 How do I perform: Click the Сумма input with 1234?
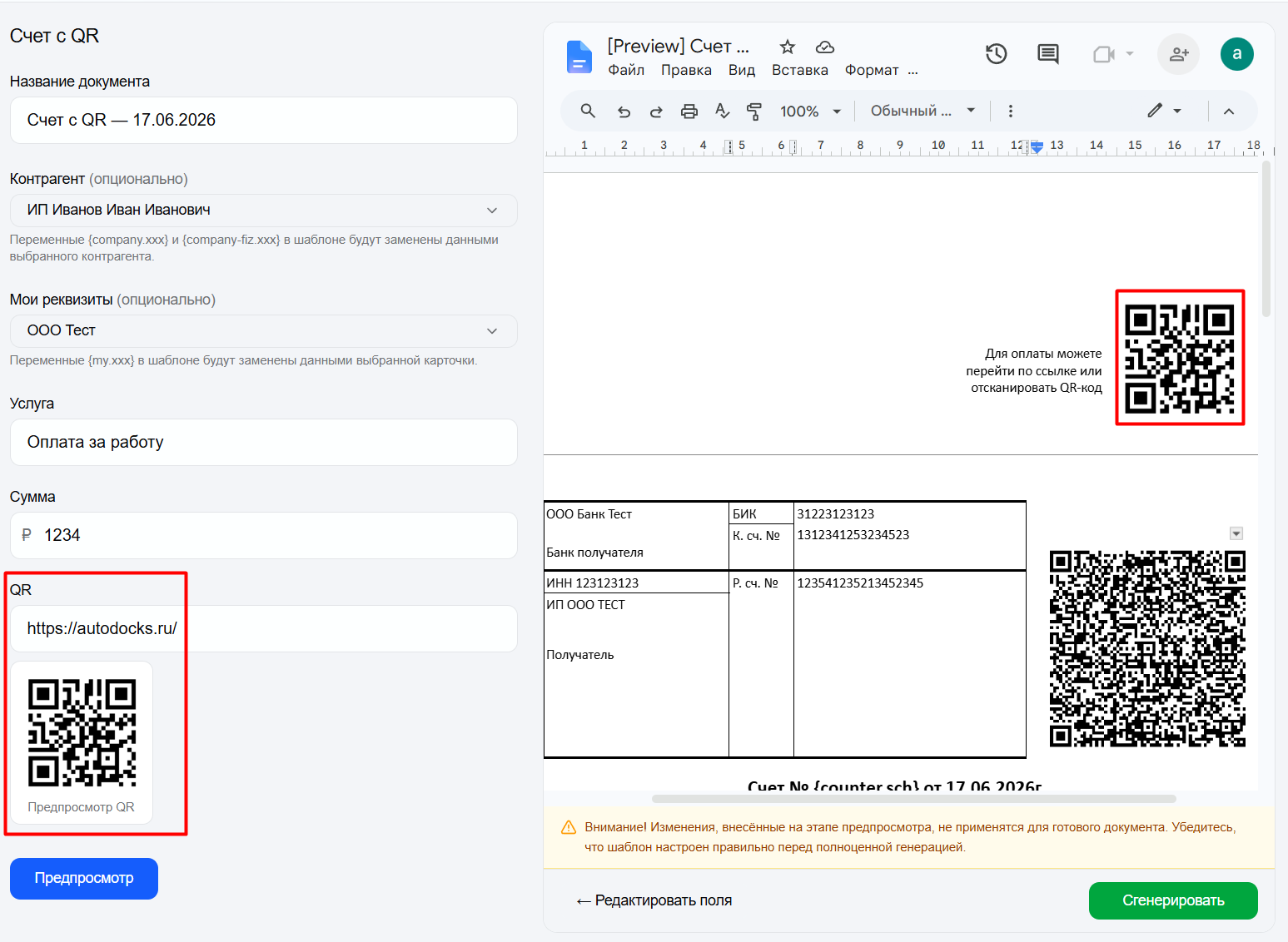264,535
